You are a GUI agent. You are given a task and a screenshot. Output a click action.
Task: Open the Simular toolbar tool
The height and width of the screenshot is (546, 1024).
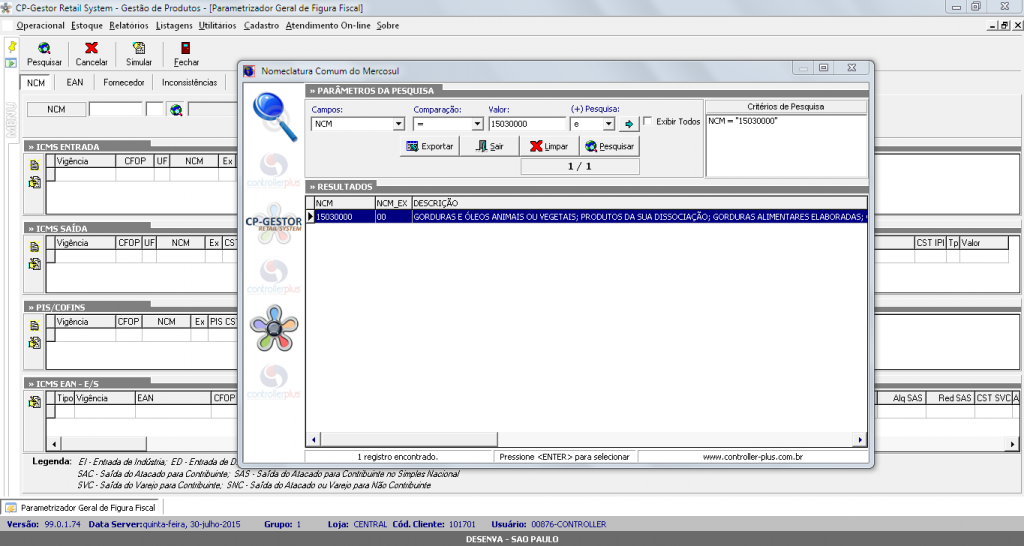tap(138, 54)
